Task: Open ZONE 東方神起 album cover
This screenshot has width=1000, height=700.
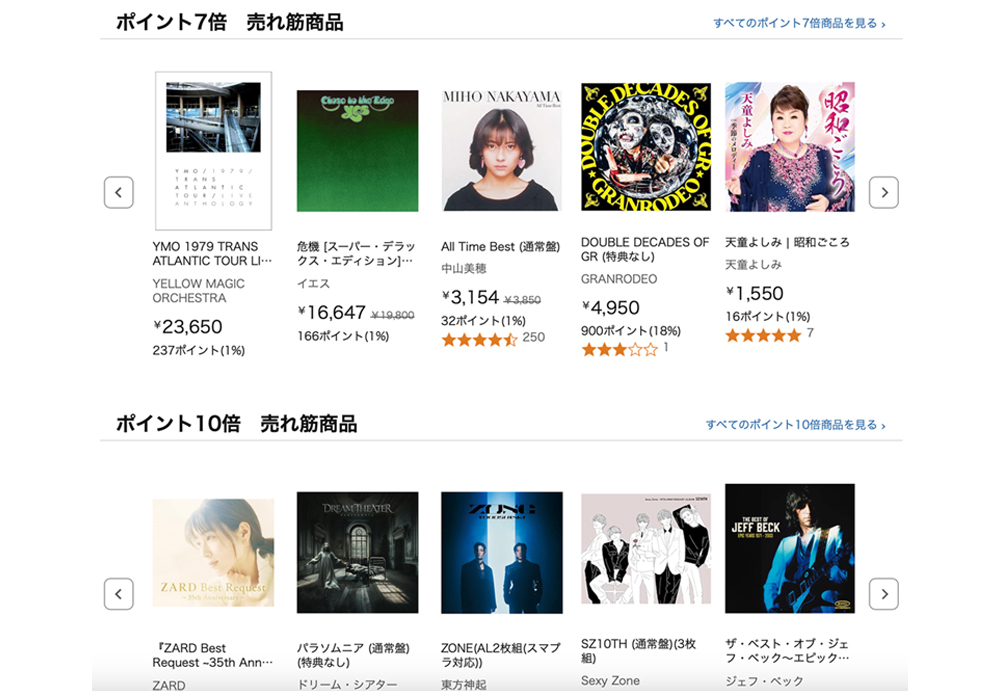Action: click(x=502, y=553)
